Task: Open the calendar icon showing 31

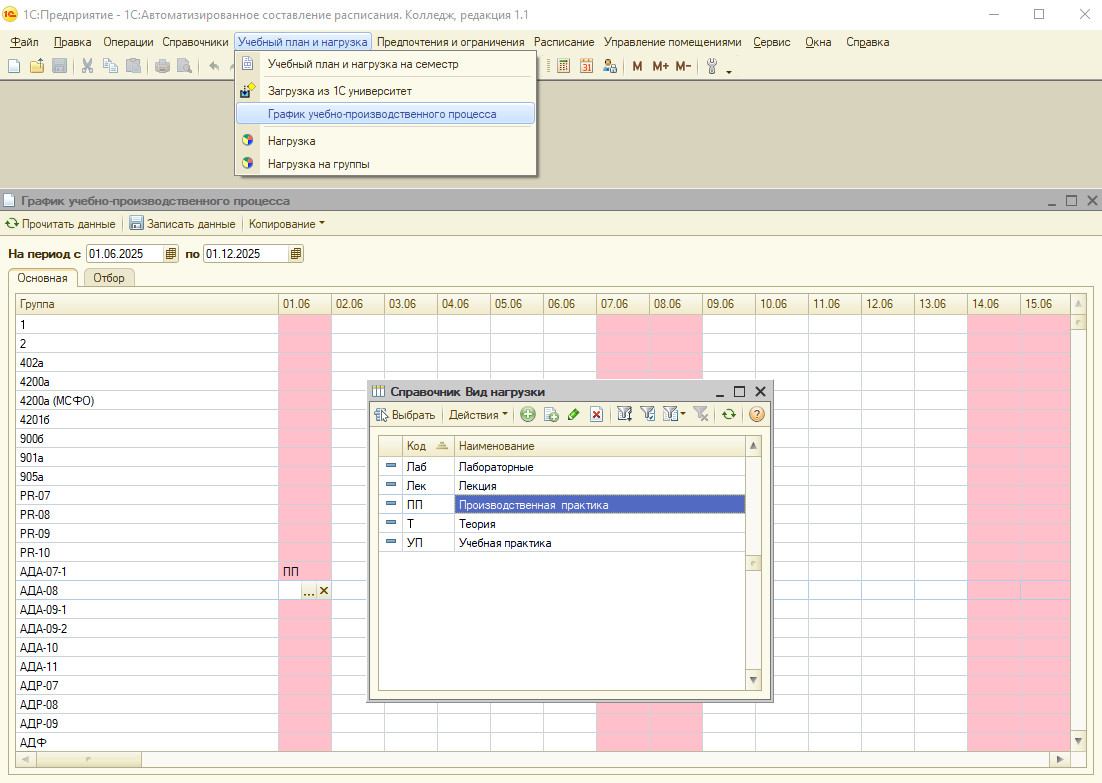Action: pos(586,66)
